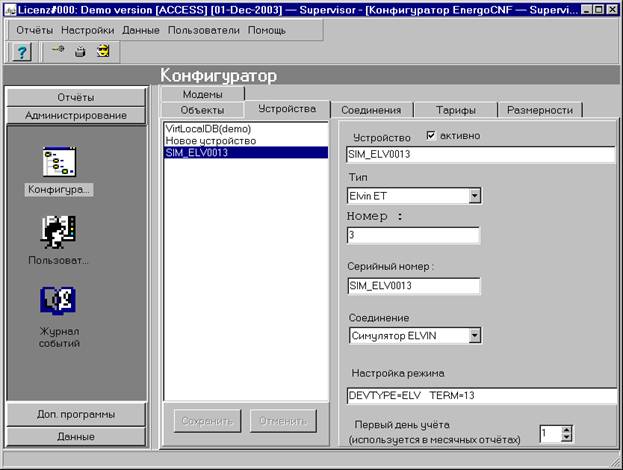Click the printer icon in toolbar
623x470 pixels.
tap(80, 52)
